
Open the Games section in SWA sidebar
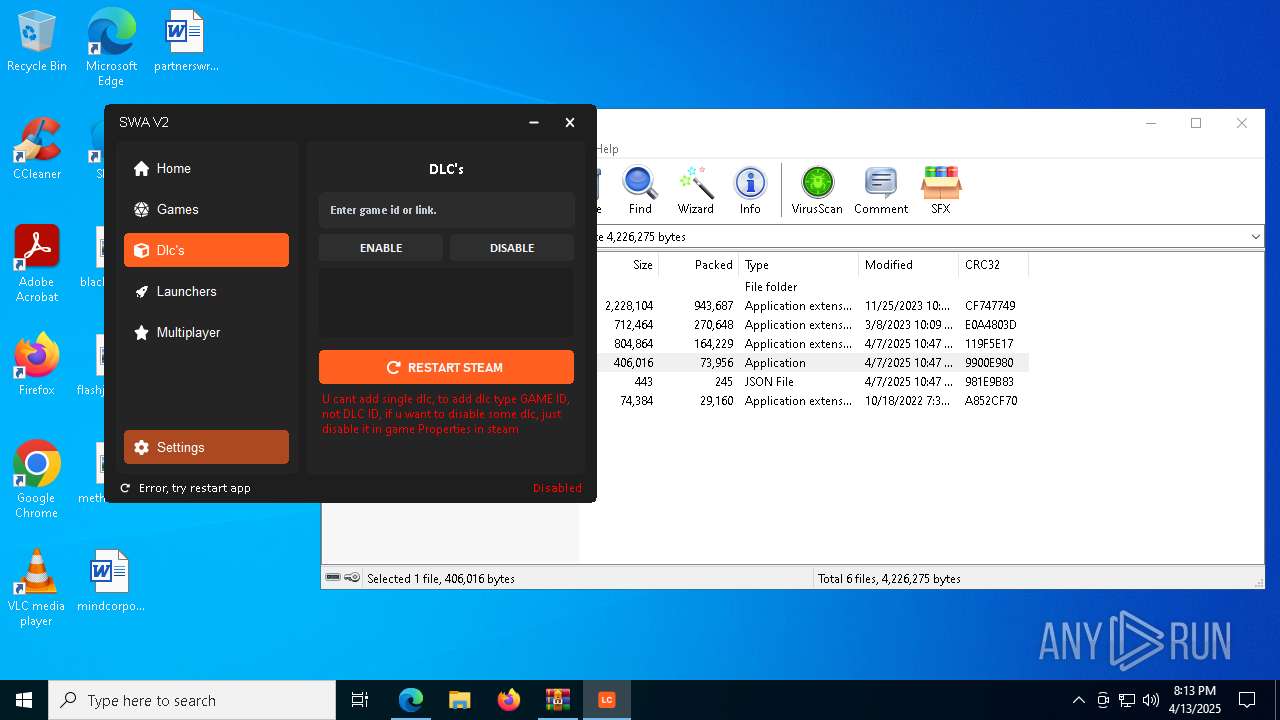pos(206,209)
